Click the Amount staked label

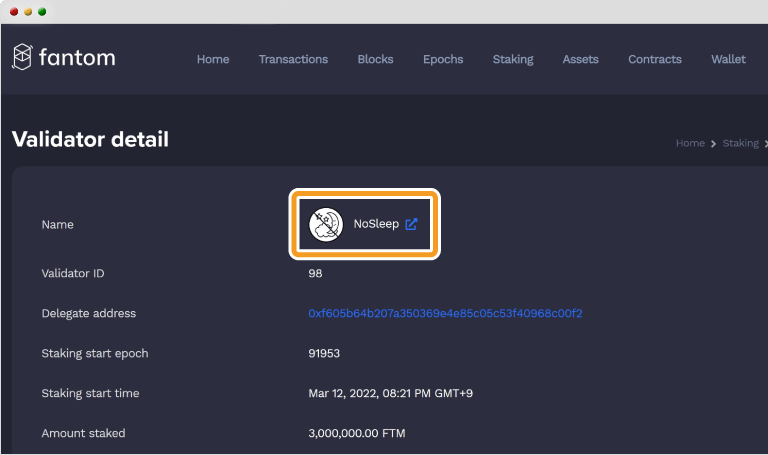(x=83, y=433)
